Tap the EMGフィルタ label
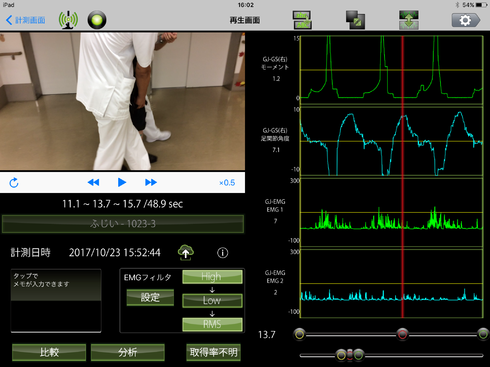 point(147,277)
